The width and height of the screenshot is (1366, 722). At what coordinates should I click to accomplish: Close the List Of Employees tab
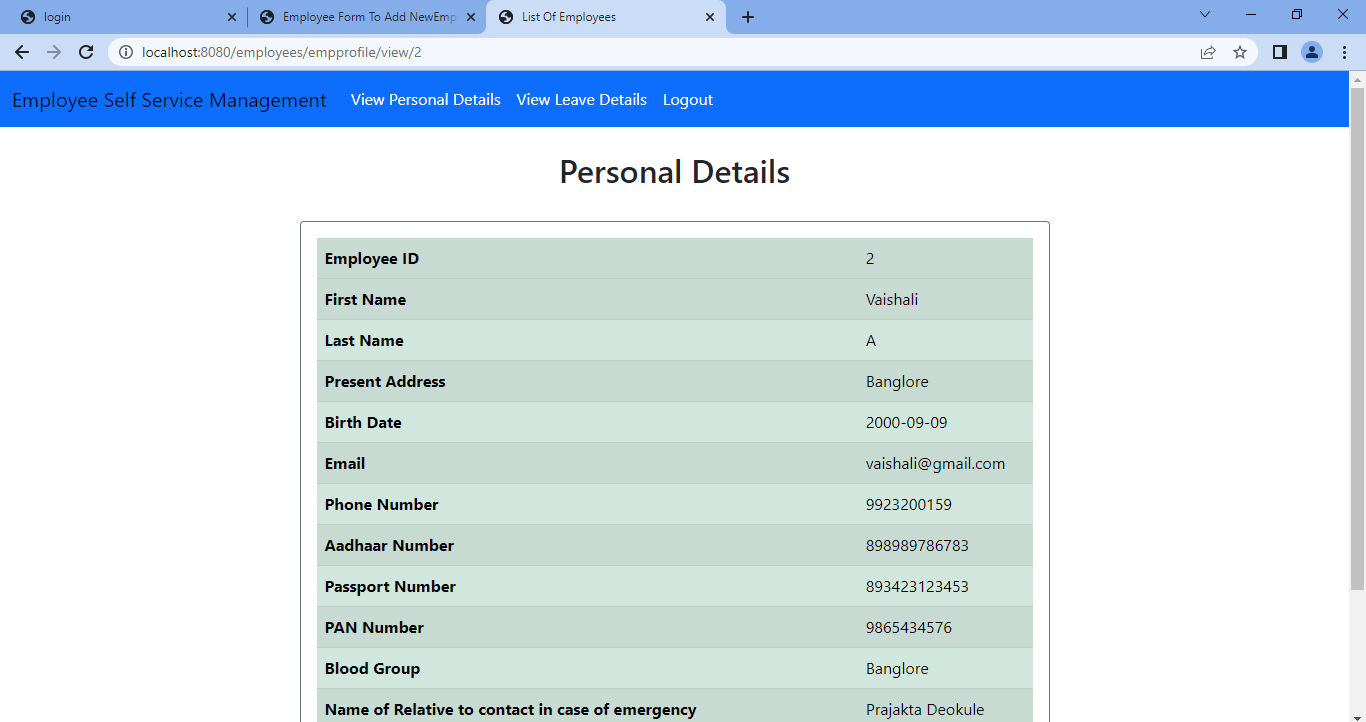(710, 17)
